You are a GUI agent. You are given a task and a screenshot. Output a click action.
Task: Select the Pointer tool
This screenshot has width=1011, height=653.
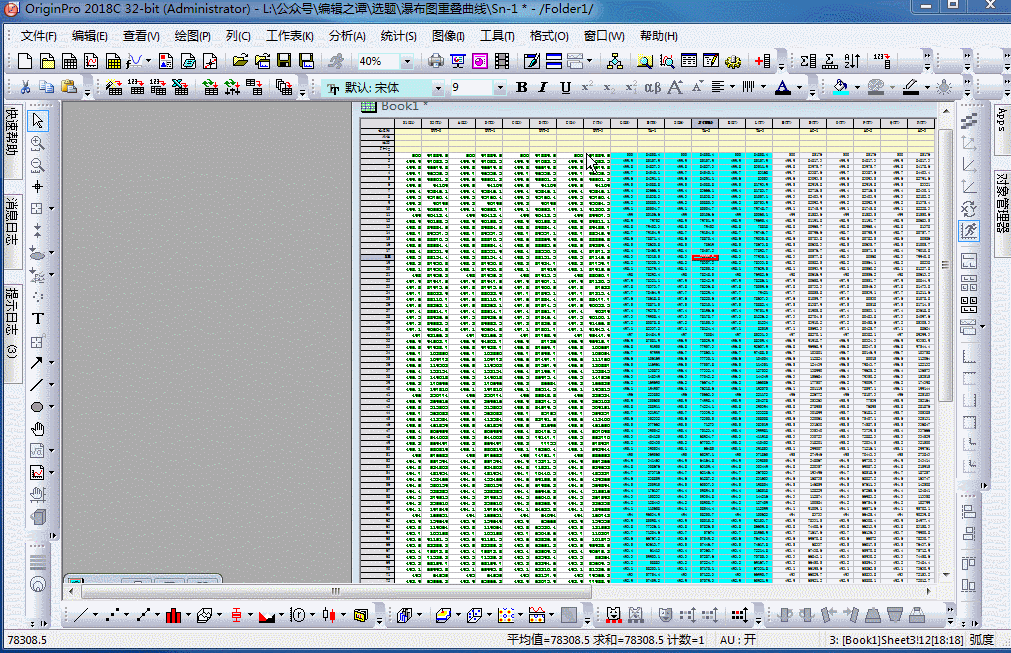pyautogui.click(x=38, y=121)
